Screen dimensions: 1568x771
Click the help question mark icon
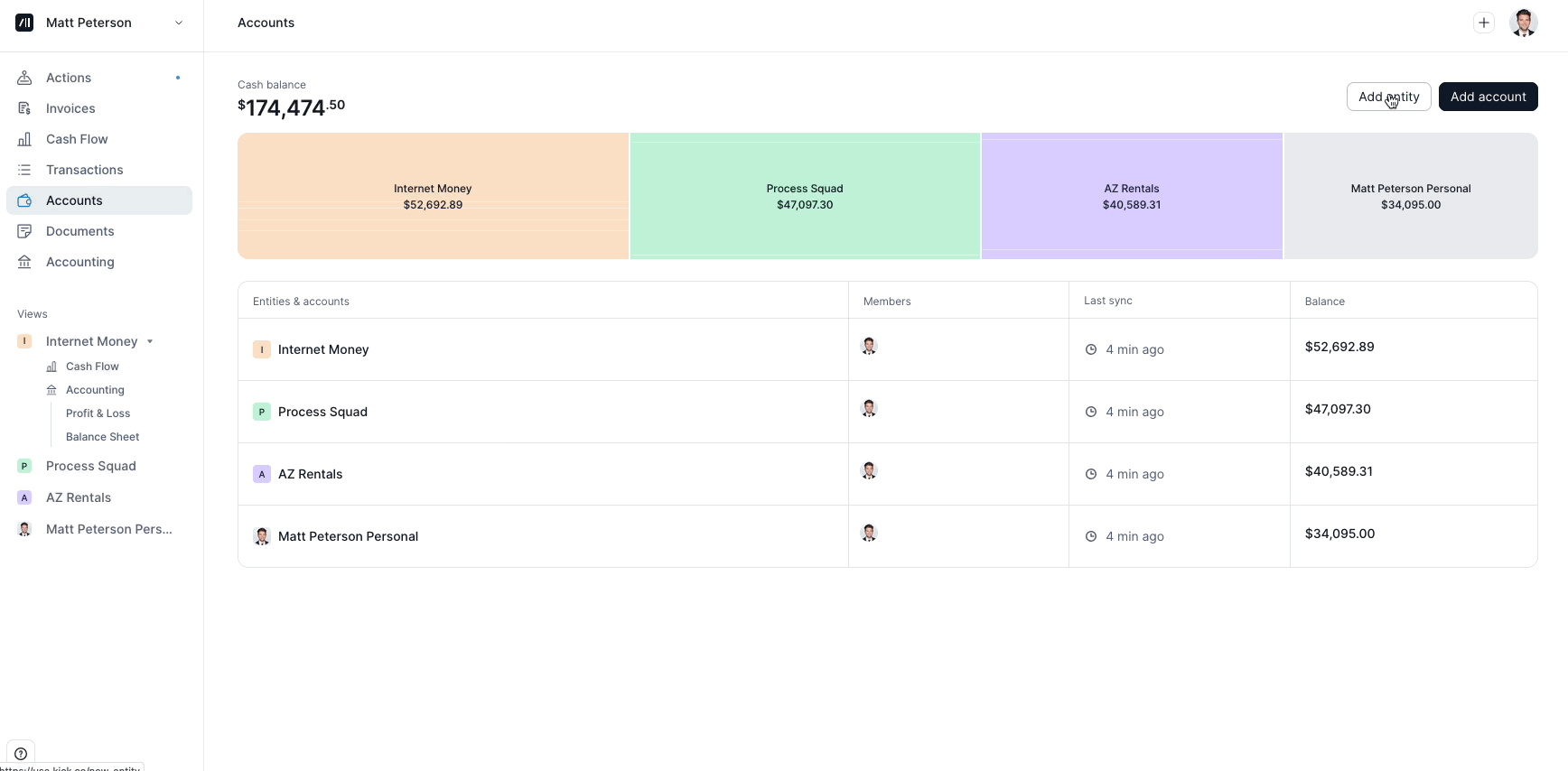(21, 754)
